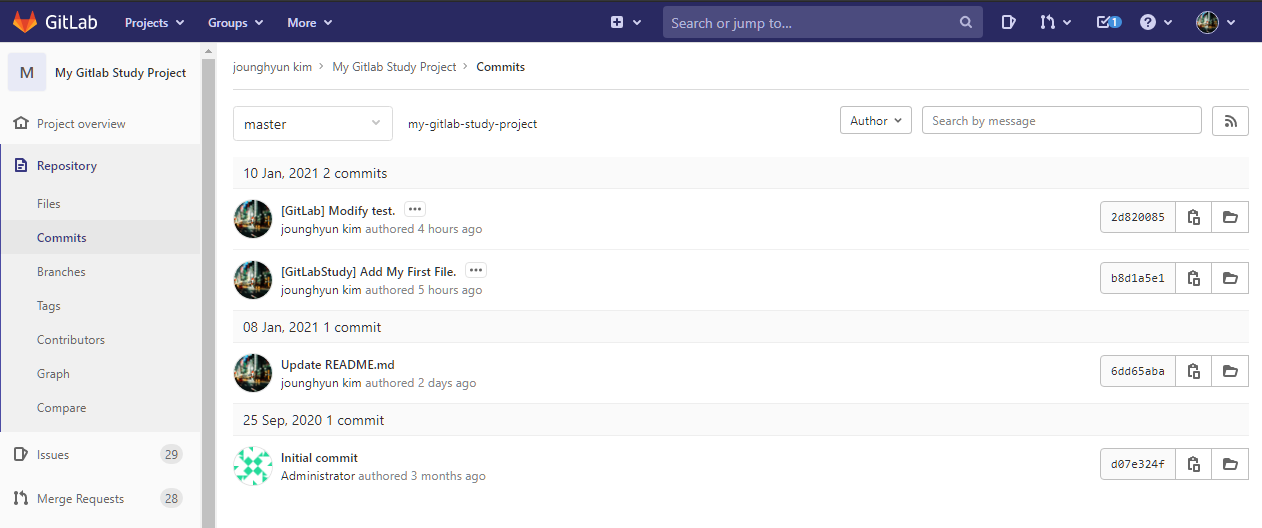
Task: Click the search magnifier icon
Action: tap(965, 22)
